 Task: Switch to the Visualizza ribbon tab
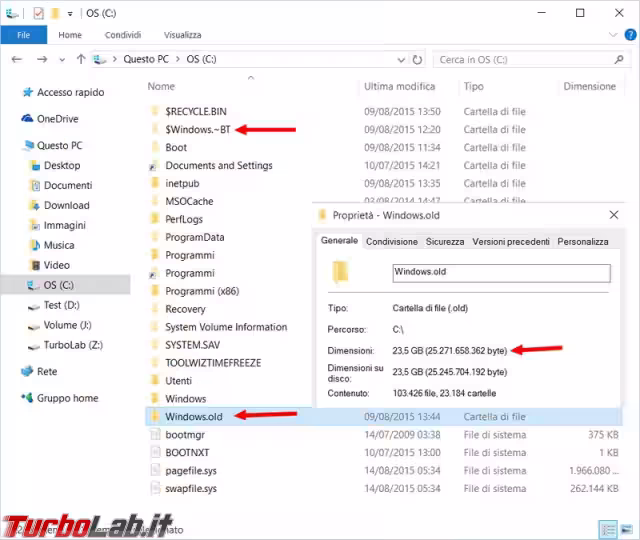pos(182,35)
